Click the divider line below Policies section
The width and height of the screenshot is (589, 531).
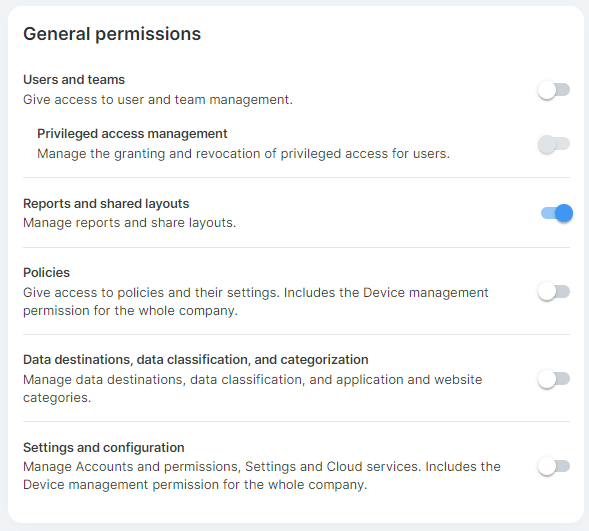coord(296,334)
